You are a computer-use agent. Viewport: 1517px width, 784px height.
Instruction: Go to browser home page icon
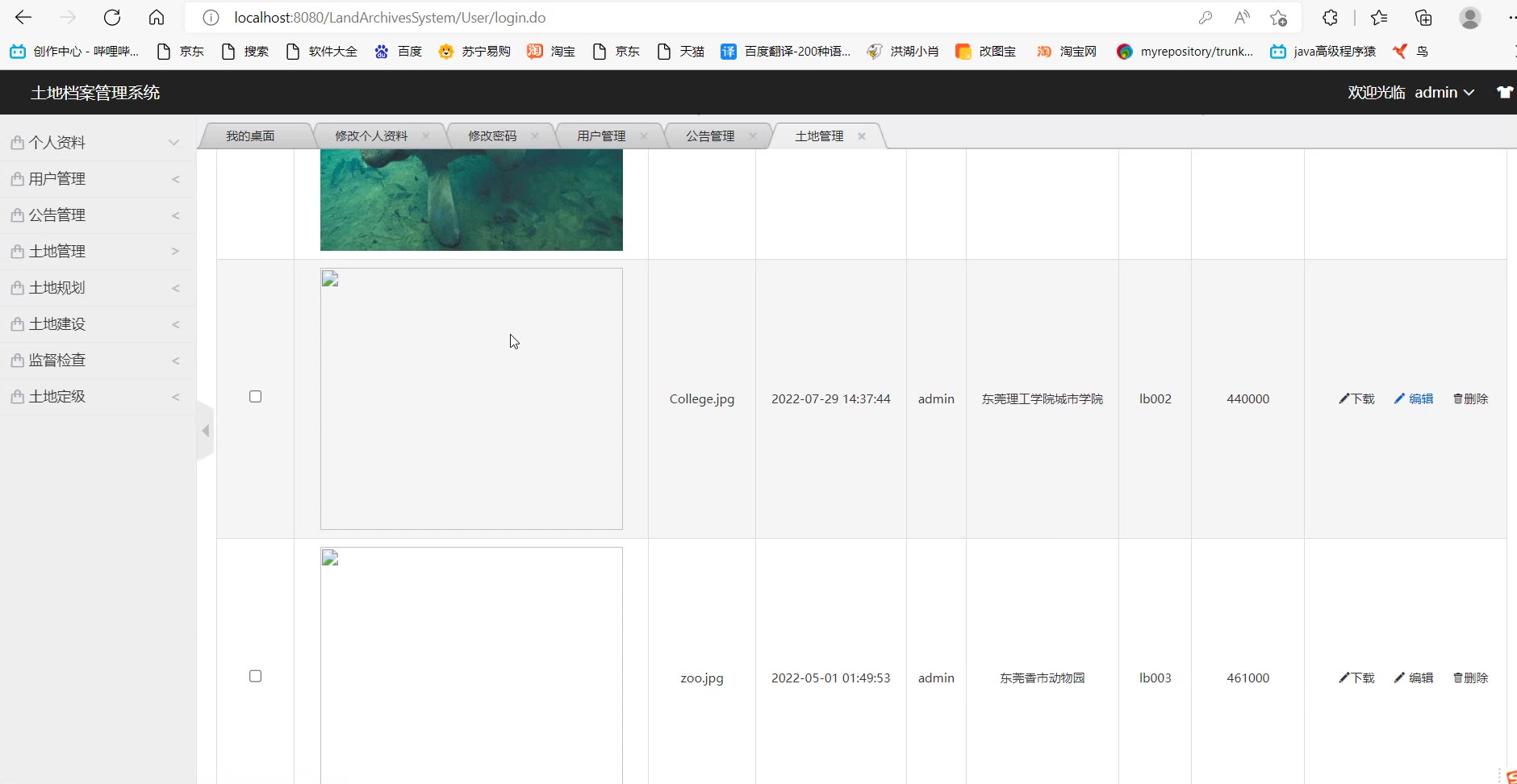pos(157,18)
